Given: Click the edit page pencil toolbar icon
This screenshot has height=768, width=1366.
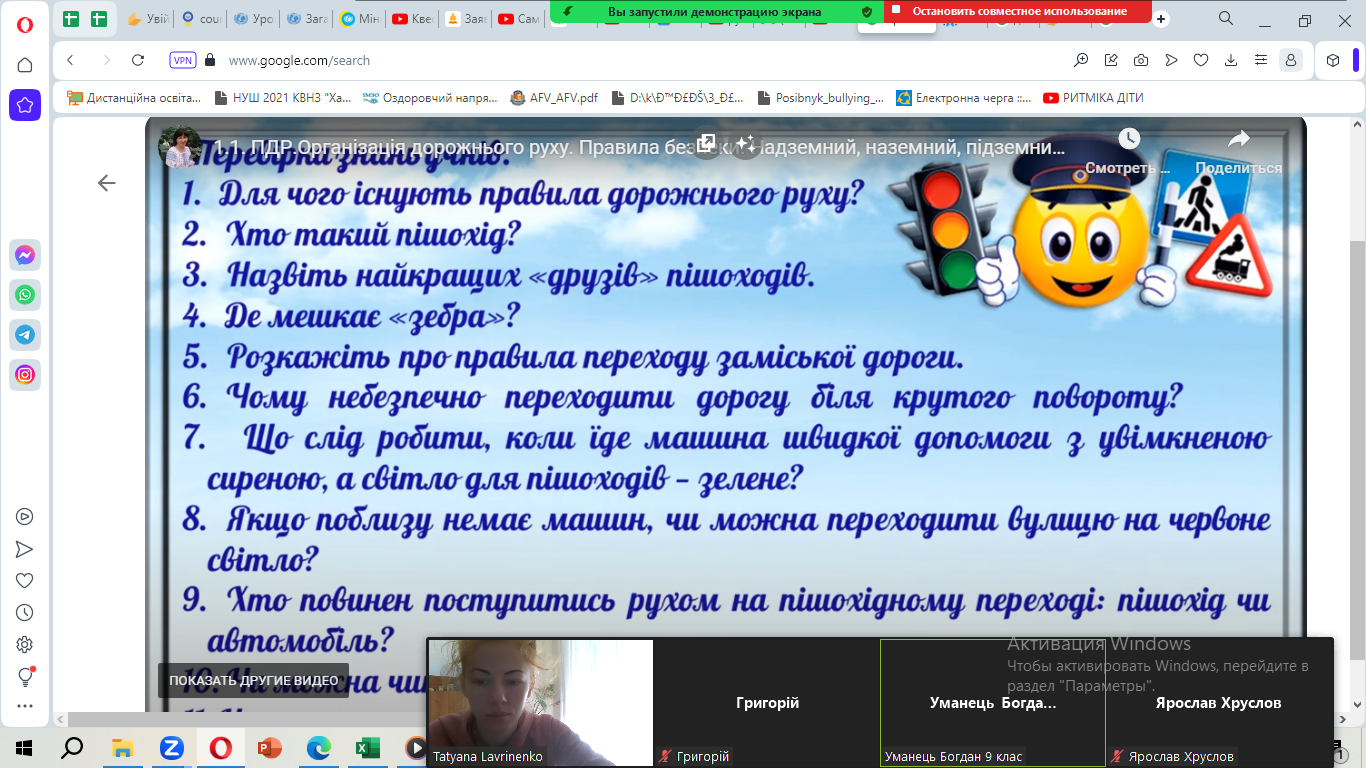Looking at the screenshot, I should [x=1111, y=60].
